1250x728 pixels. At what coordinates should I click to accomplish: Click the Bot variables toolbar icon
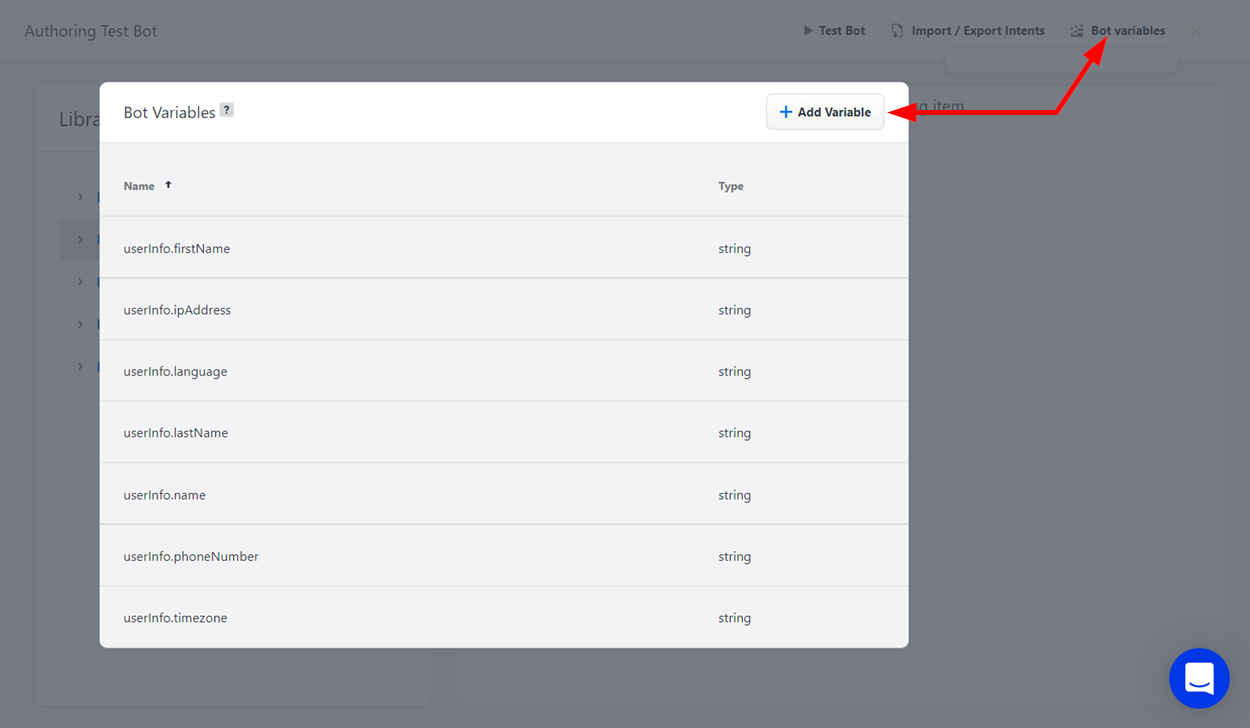click(x=1077, y=31)
